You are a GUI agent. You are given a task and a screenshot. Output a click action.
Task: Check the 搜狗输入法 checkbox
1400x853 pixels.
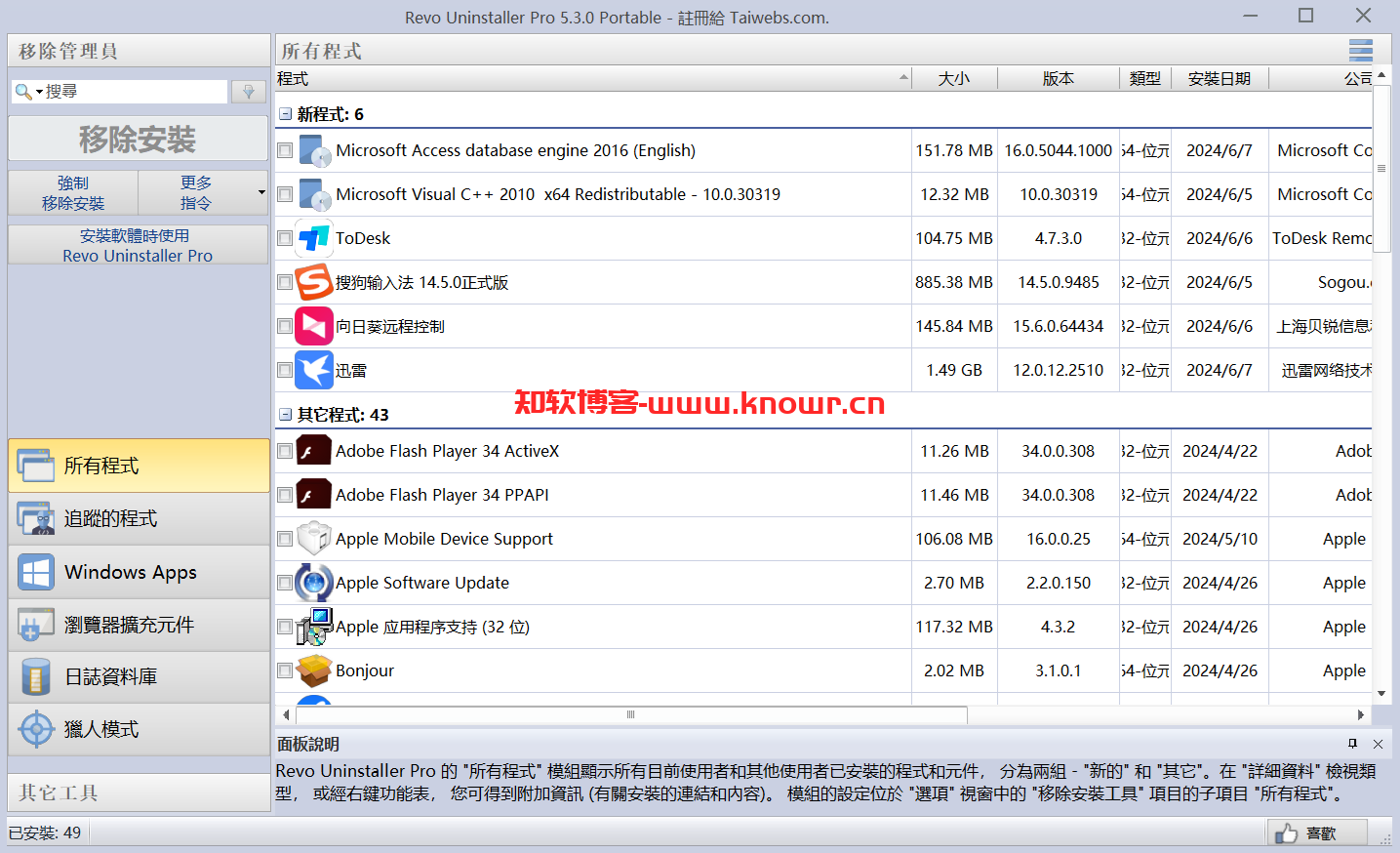tap(285, 282)
